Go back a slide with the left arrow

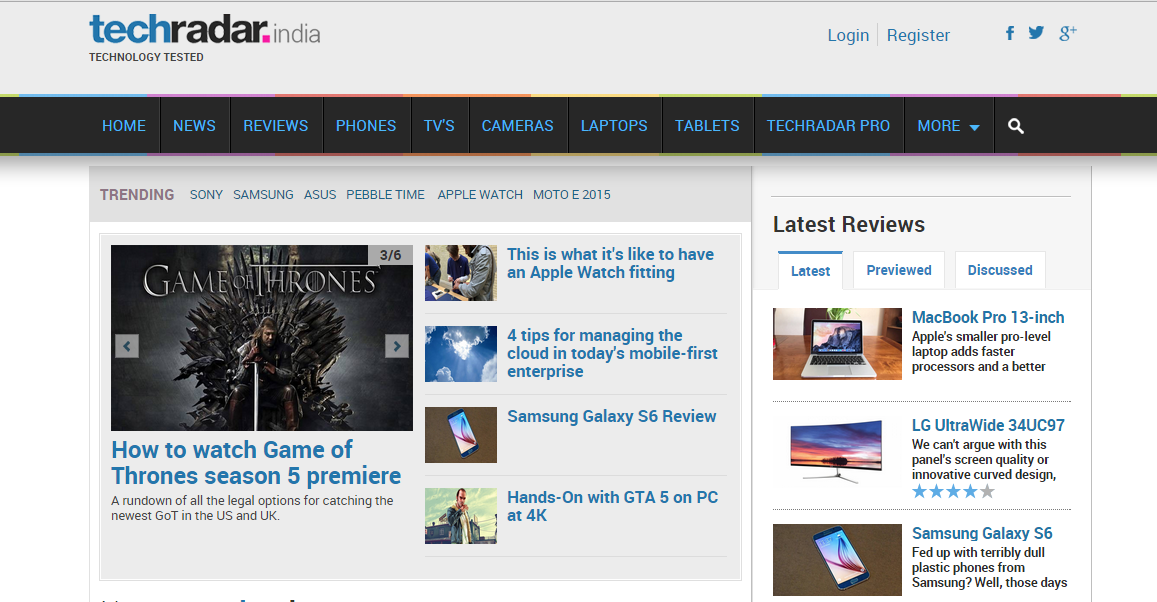126,344
